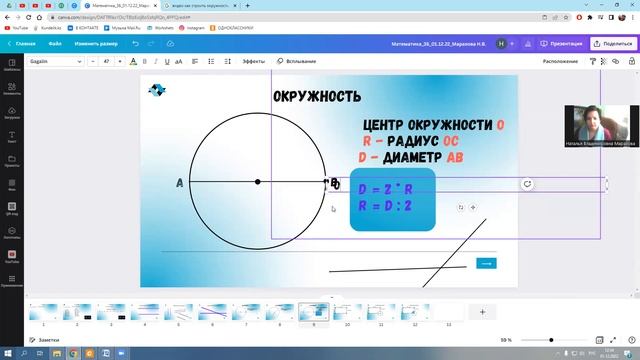Image resolution: width=640 pixels, height=360 pixels.
Task: Open the Projects folder panel in the sidebar
Action: pos(12,161)
